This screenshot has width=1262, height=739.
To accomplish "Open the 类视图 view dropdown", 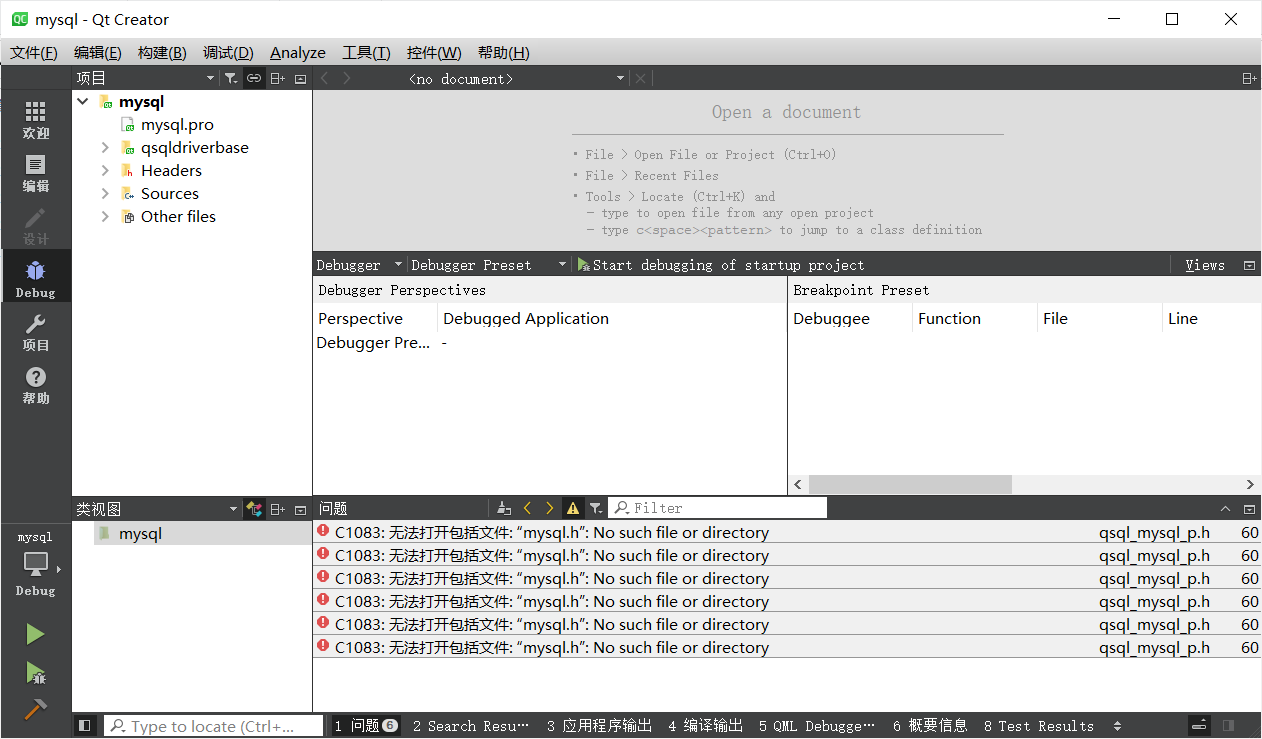I will 157,509.
